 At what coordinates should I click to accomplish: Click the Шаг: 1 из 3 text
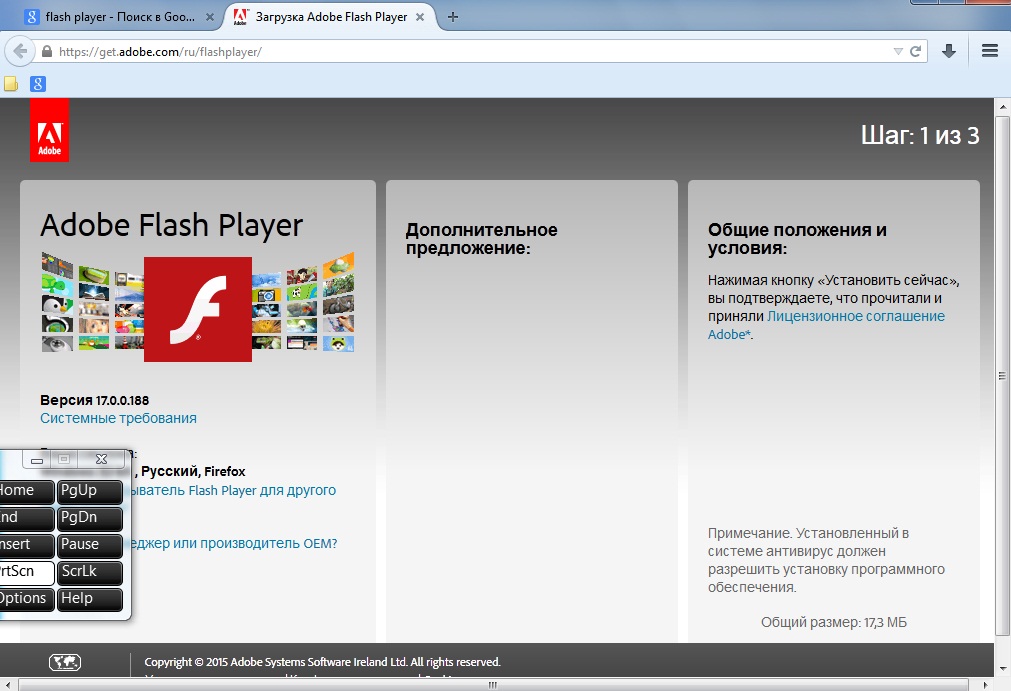pyautogui.click(x=920, y=135)
